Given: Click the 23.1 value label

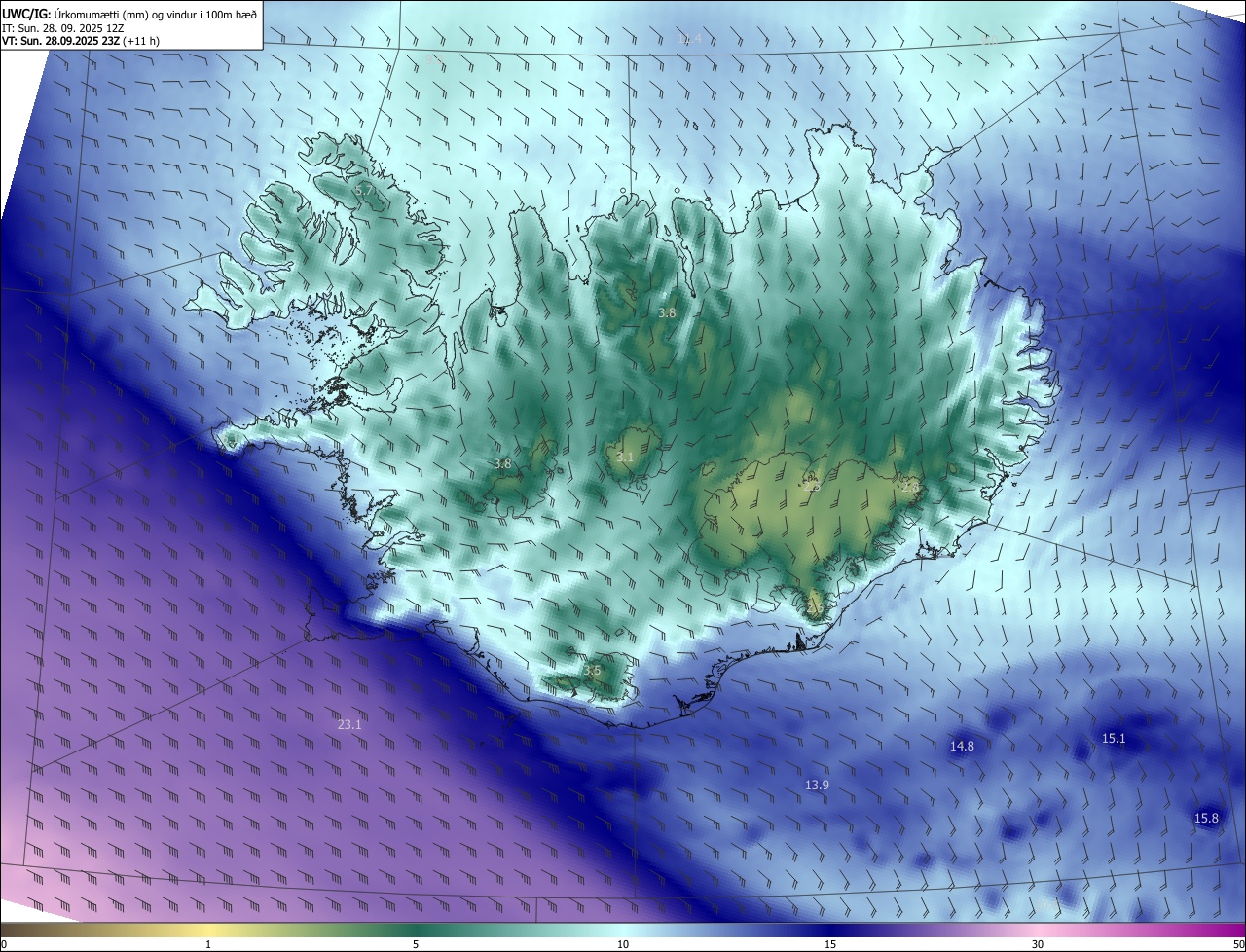Looking at the screenshot, I should [x=349, y=724].
